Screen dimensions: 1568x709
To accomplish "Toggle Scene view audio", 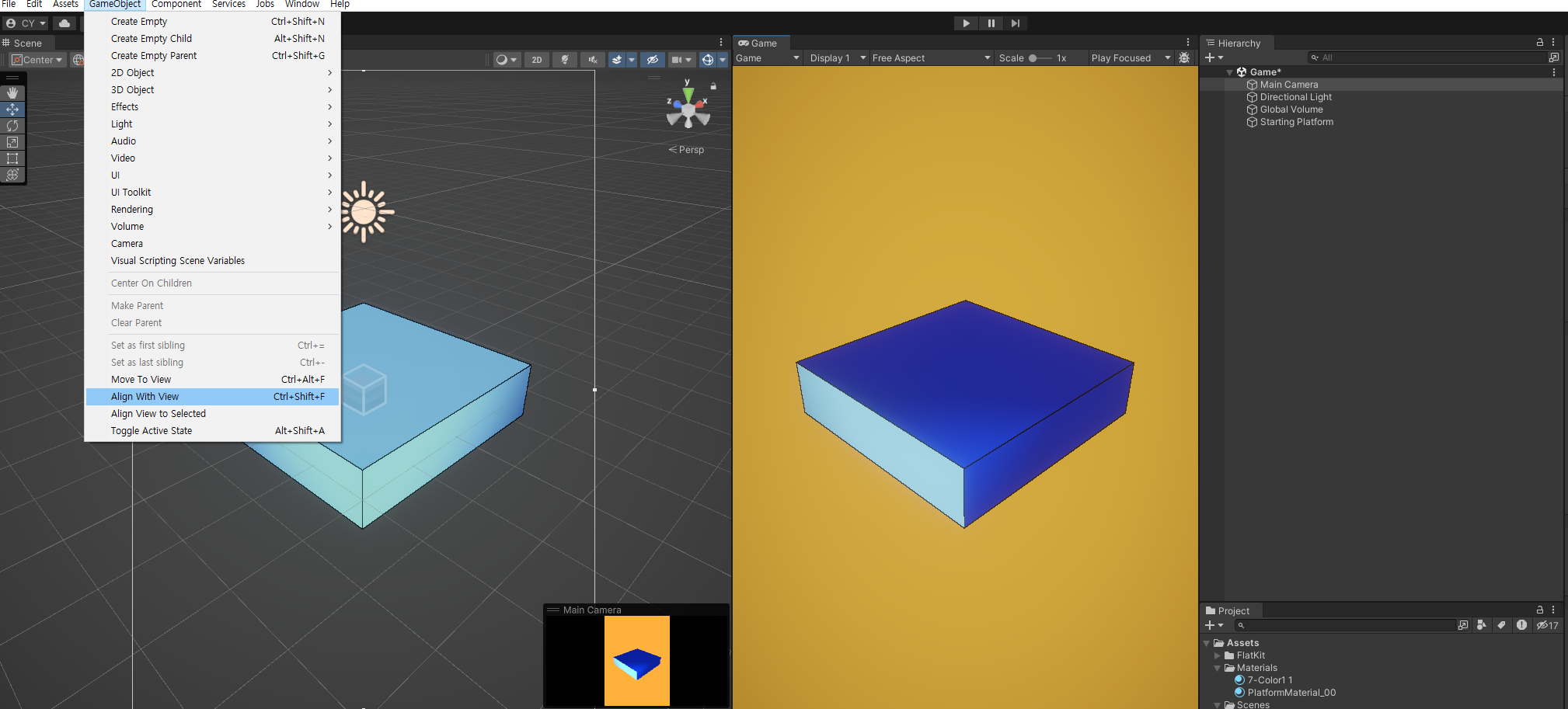I will click(x=593, y=60).
